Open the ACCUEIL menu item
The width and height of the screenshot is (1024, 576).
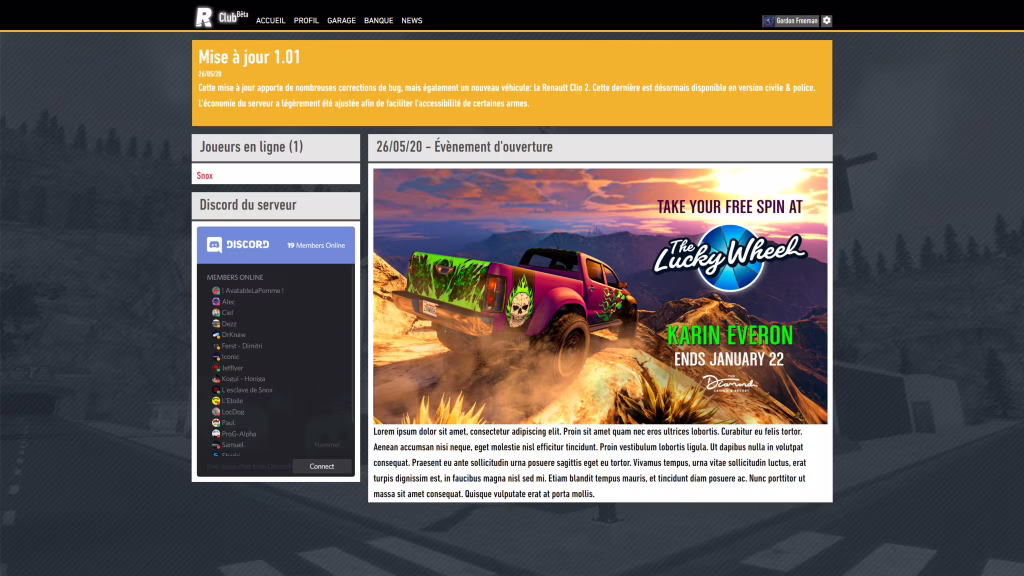click(x=270, y=21)
